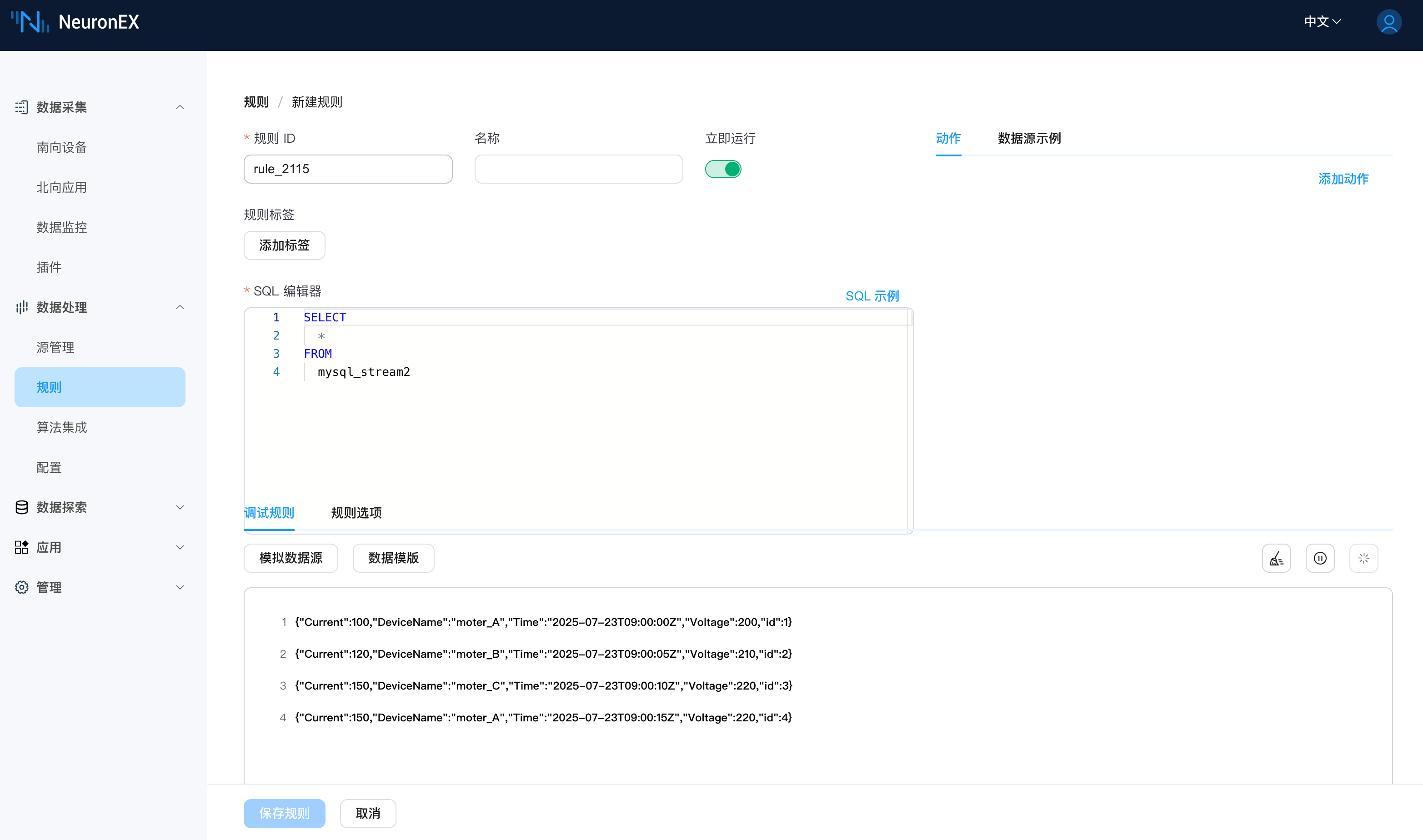Open the user avatar menu
Image resolution: width=1423 pixels, height=840 pixels.
(1389, 21)
